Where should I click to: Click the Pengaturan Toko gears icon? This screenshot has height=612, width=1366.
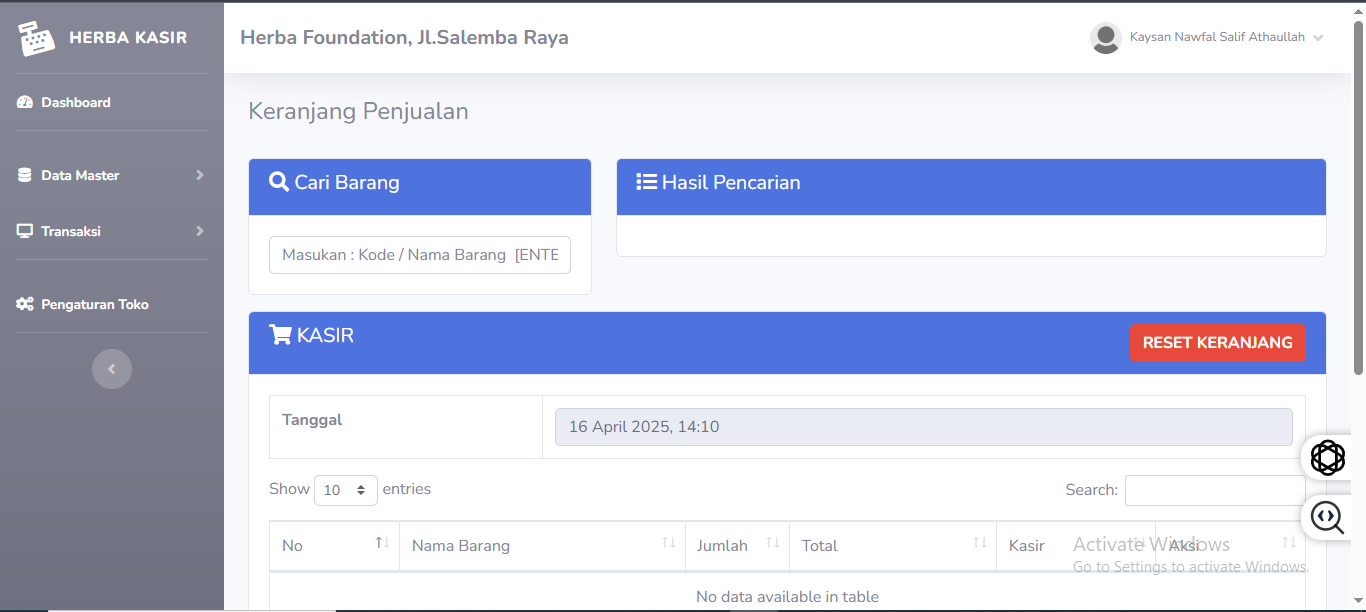(25, 304)
